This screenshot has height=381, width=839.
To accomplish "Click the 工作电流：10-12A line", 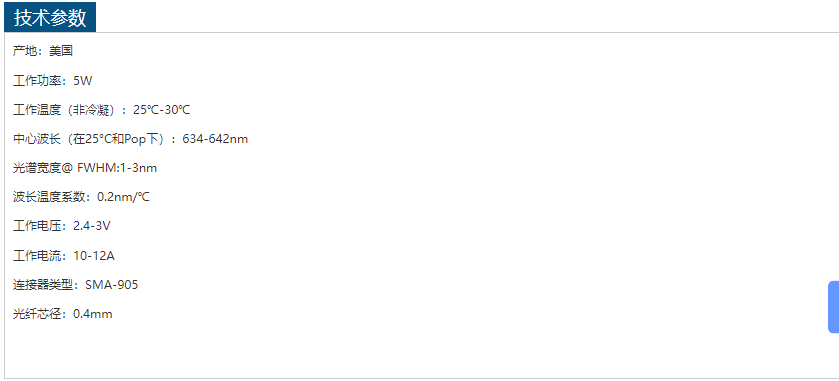I will tap(64, 256).
